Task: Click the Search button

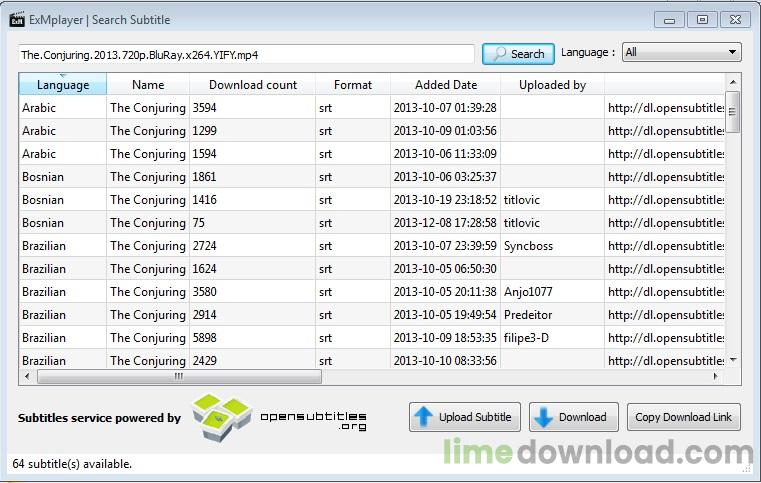Action: (x=518, y=54)
